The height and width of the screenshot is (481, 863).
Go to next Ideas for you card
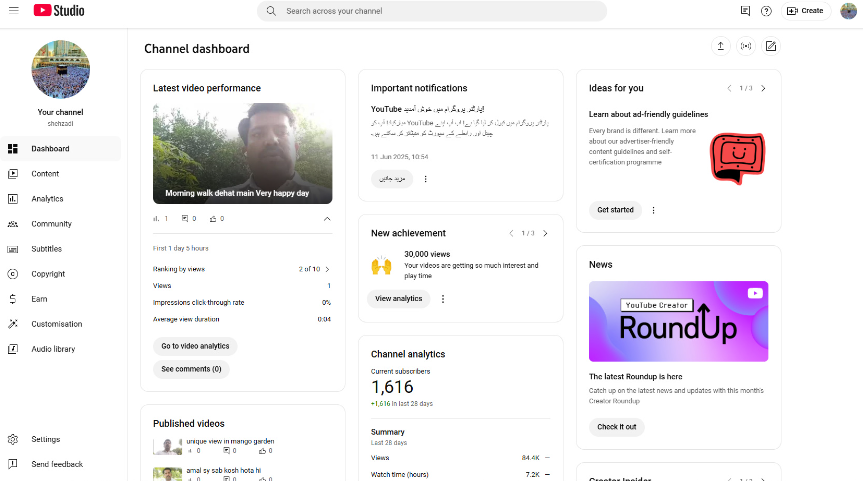tap(763, 88)
